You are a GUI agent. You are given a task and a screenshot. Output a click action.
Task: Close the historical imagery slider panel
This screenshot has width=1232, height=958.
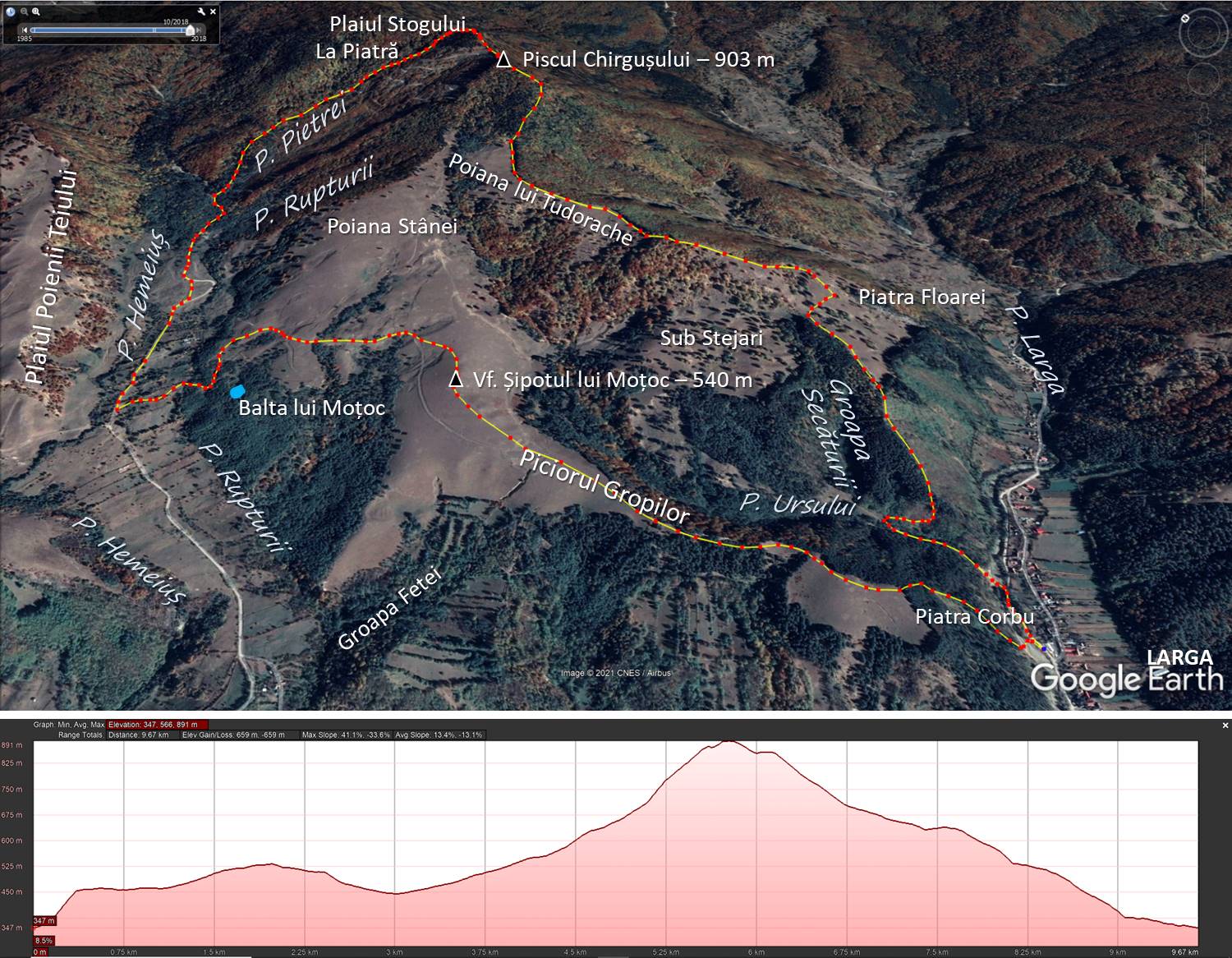coord(214,12)
